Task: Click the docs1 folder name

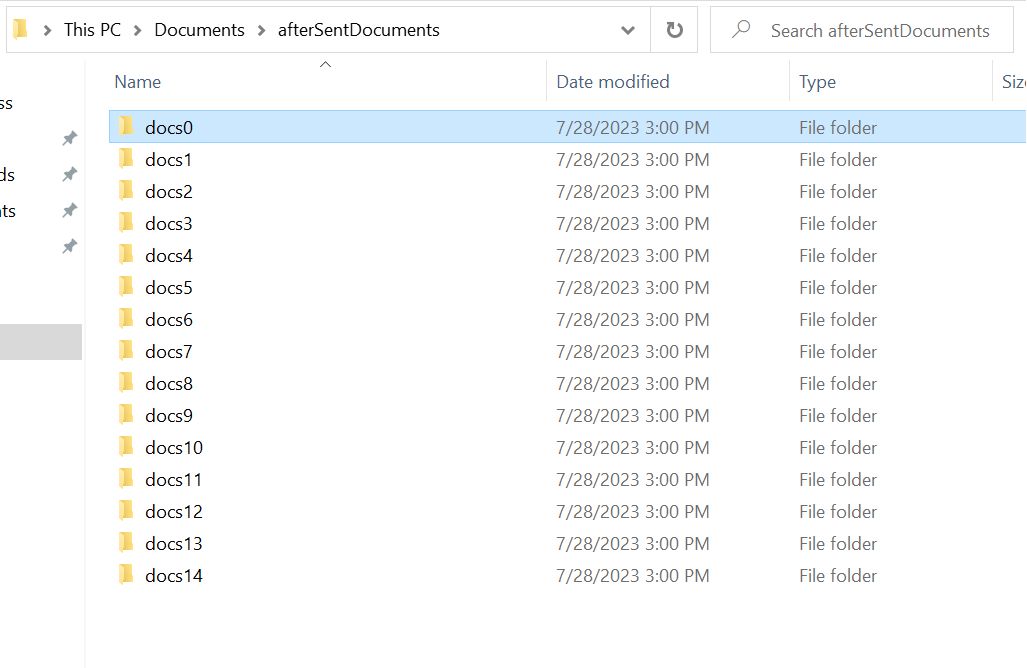Action: point(168,159)
